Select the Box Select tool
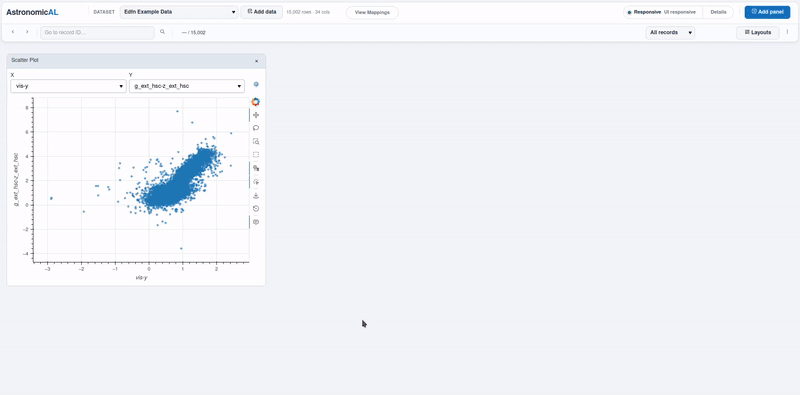800x395 pixels. 256,155
